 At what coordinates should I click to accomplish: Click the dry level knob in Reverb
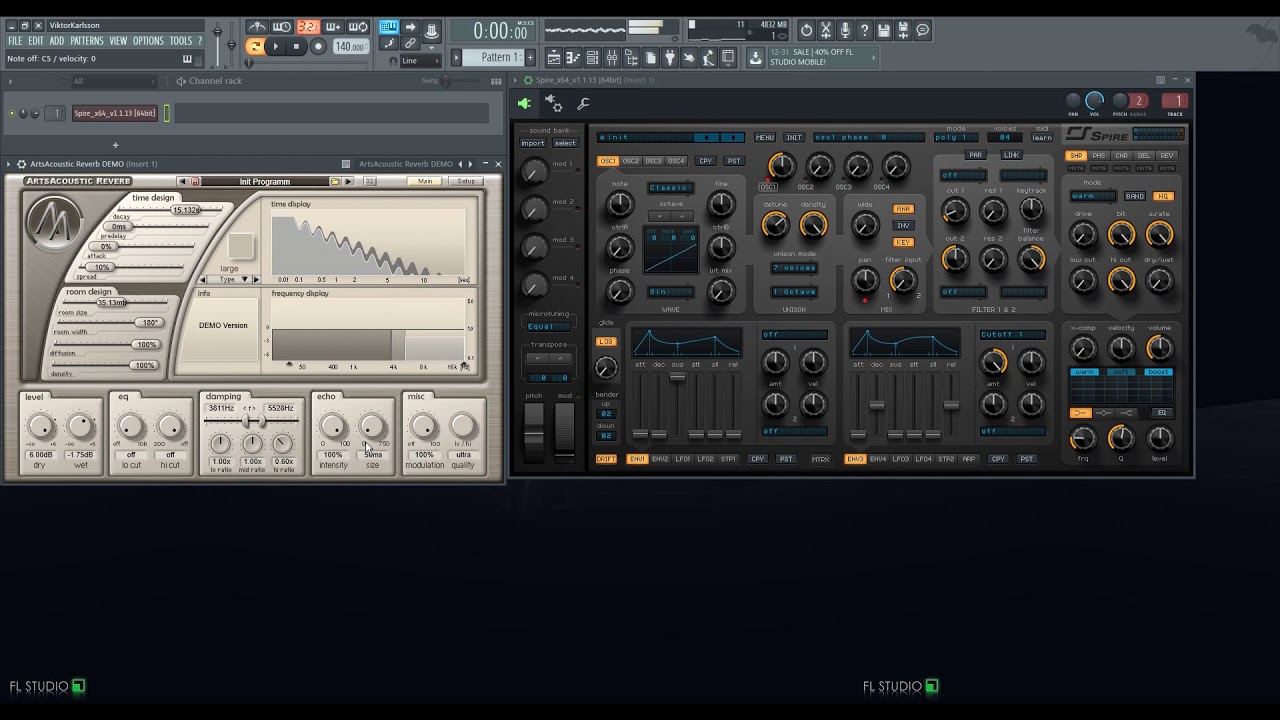pyautogui.click(x=40, y=427)
